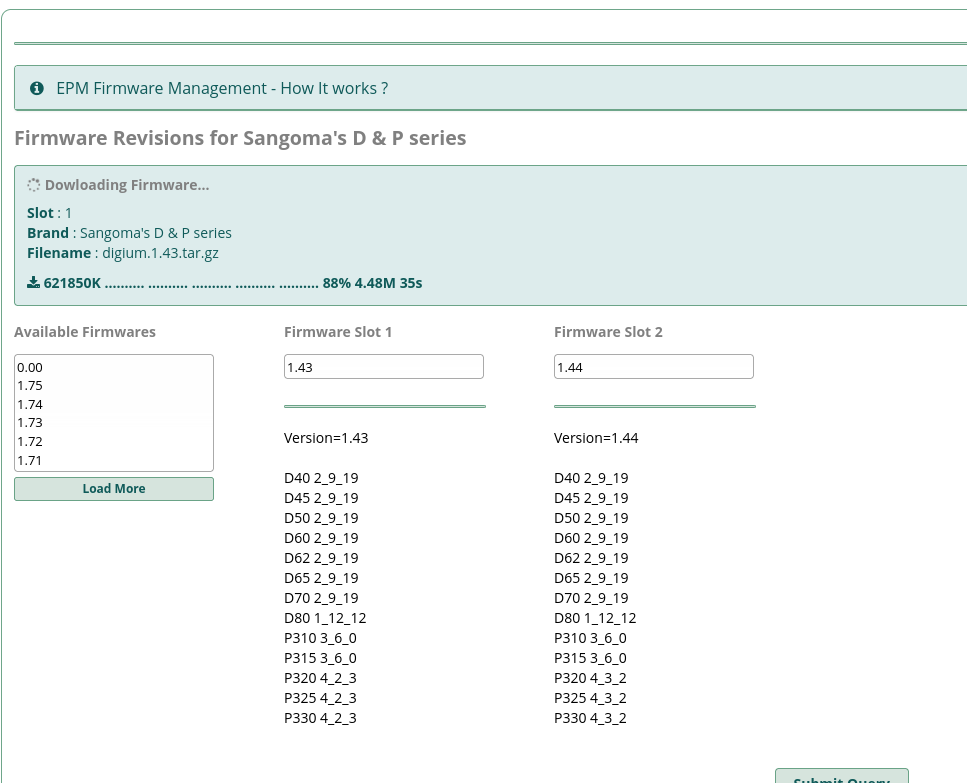Focus the Firmware Slot 2 input field
Image resolution: width=967 pixels, height=783 pixels.
coord(654,367)
